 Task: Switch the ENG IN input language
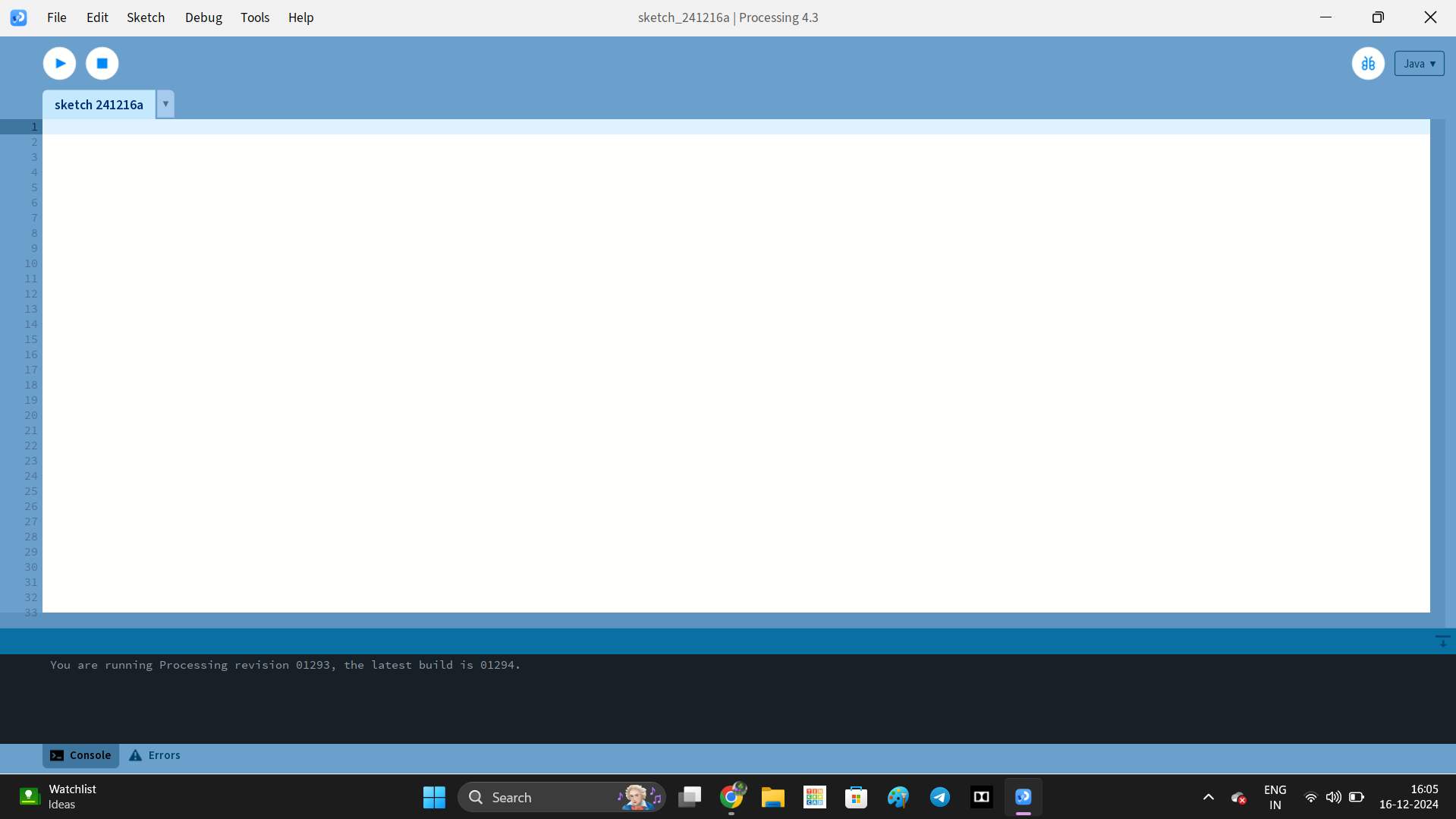tap(1275, 797)
